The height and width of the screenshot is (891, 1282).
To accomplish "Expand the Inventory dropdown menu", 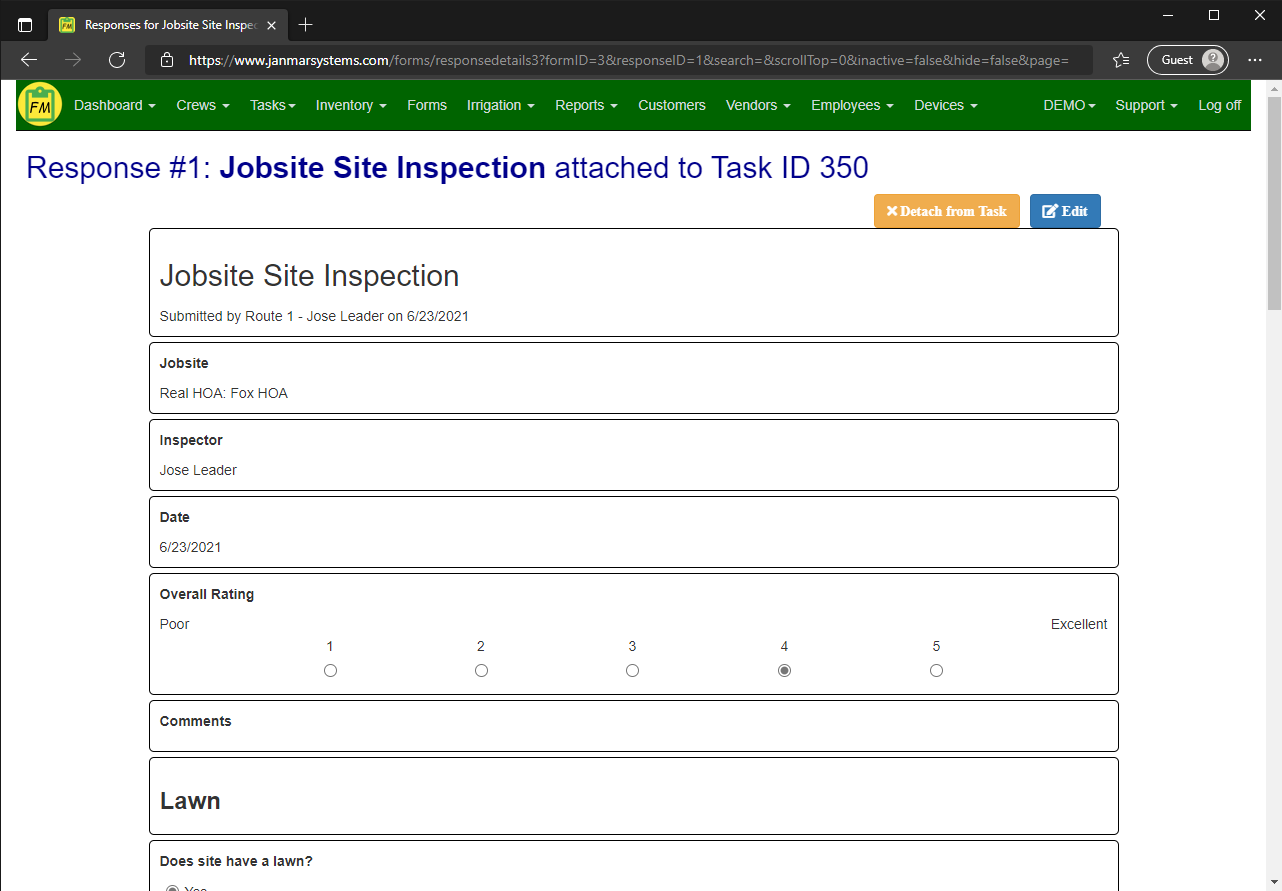I will [351, 105].
